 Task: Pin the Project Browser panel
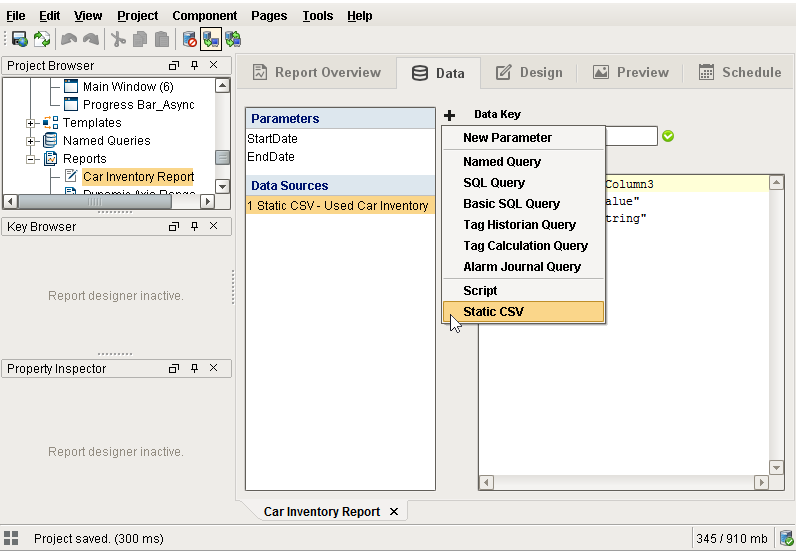tap(194, 65)
